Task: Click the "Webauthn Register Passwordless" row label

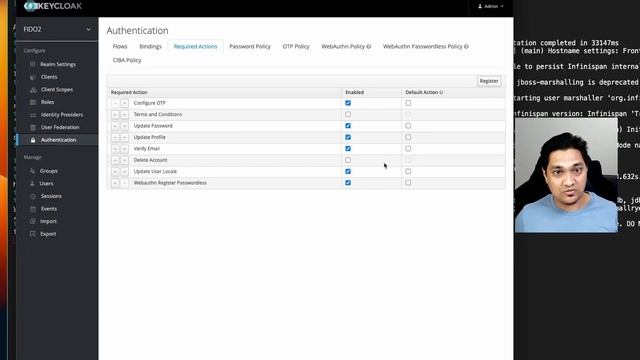Action: click(x=170, y=183)
